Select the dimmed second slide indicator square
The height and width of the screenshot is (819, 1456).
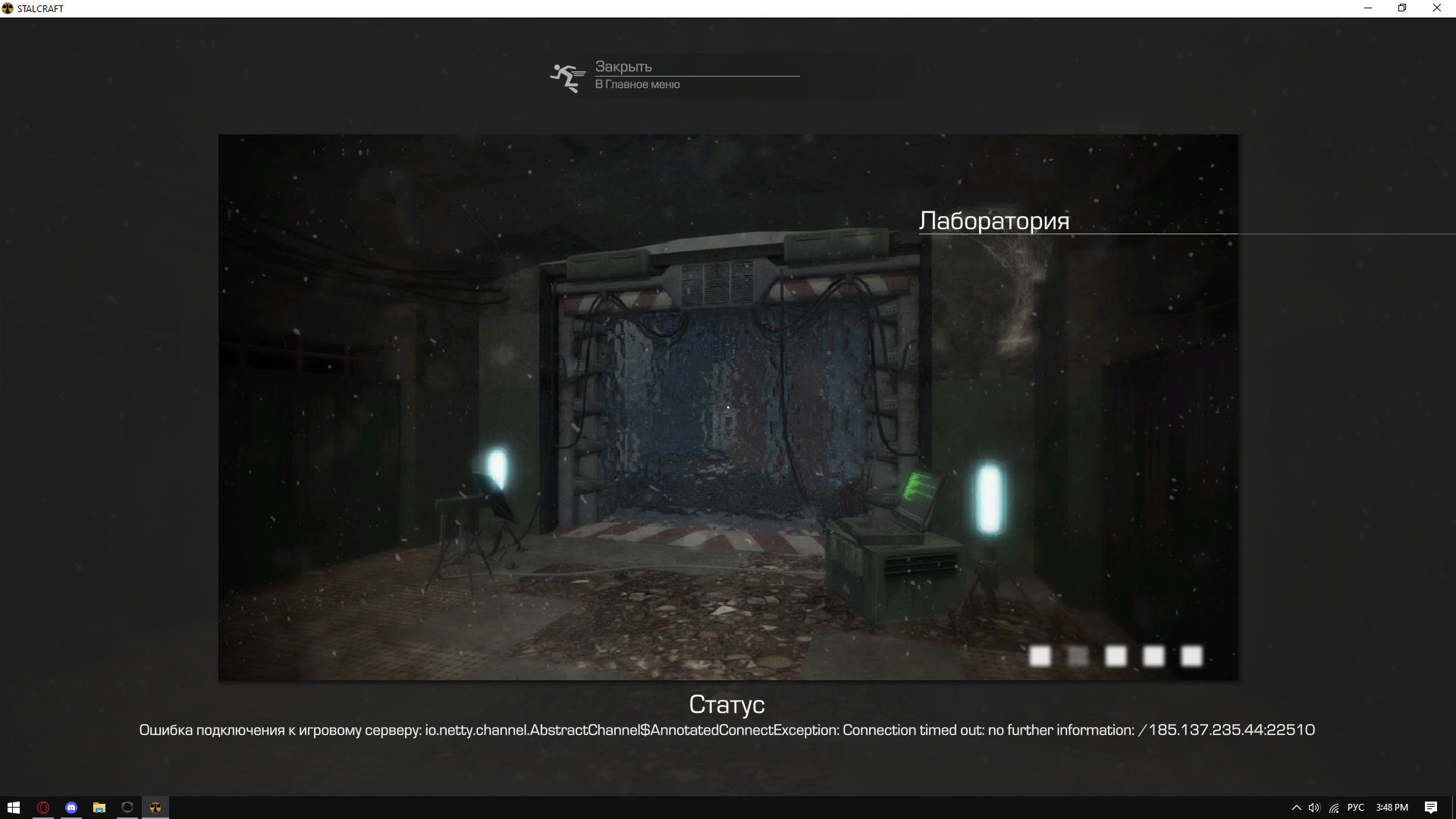pyautogui.click(x=1078, y=656)
